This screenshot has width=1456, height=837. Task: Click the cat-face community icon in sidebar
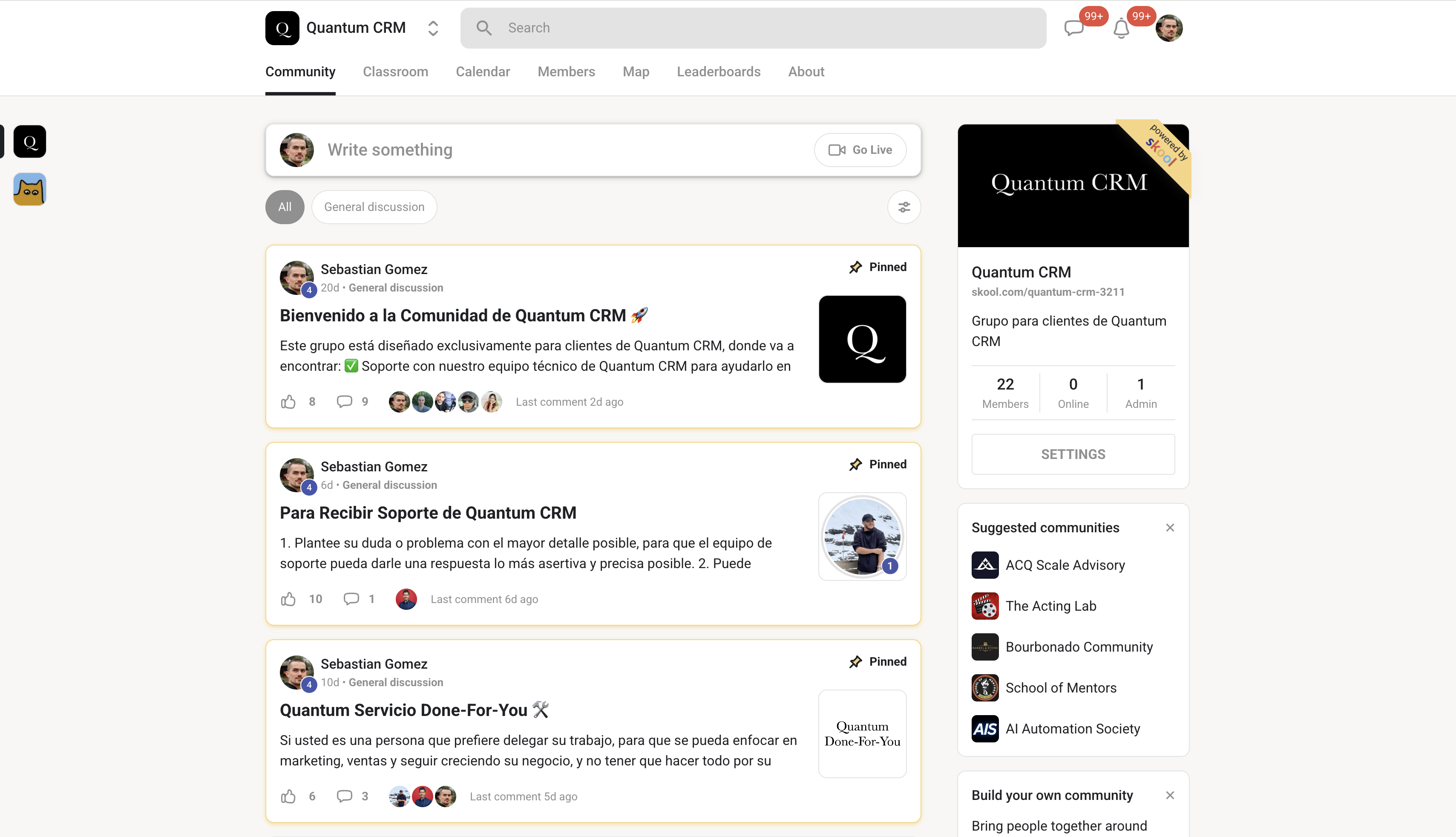coord(30,189)
